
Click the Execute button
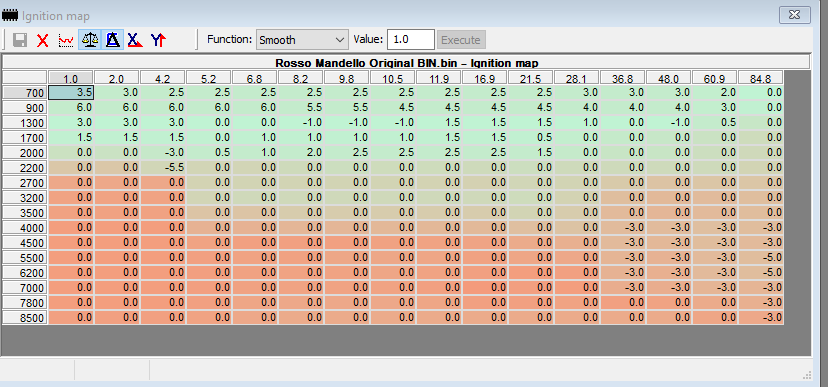(x=460, y=40)
